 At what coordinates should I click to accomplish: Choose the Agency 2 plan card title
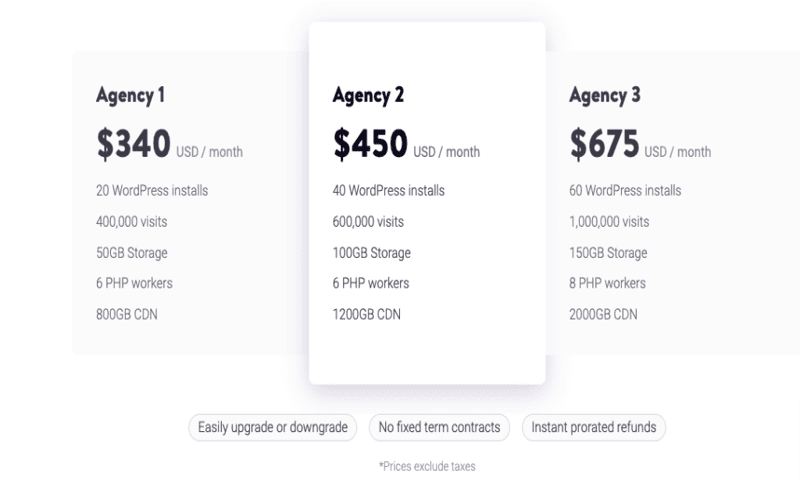coord(368,95)
